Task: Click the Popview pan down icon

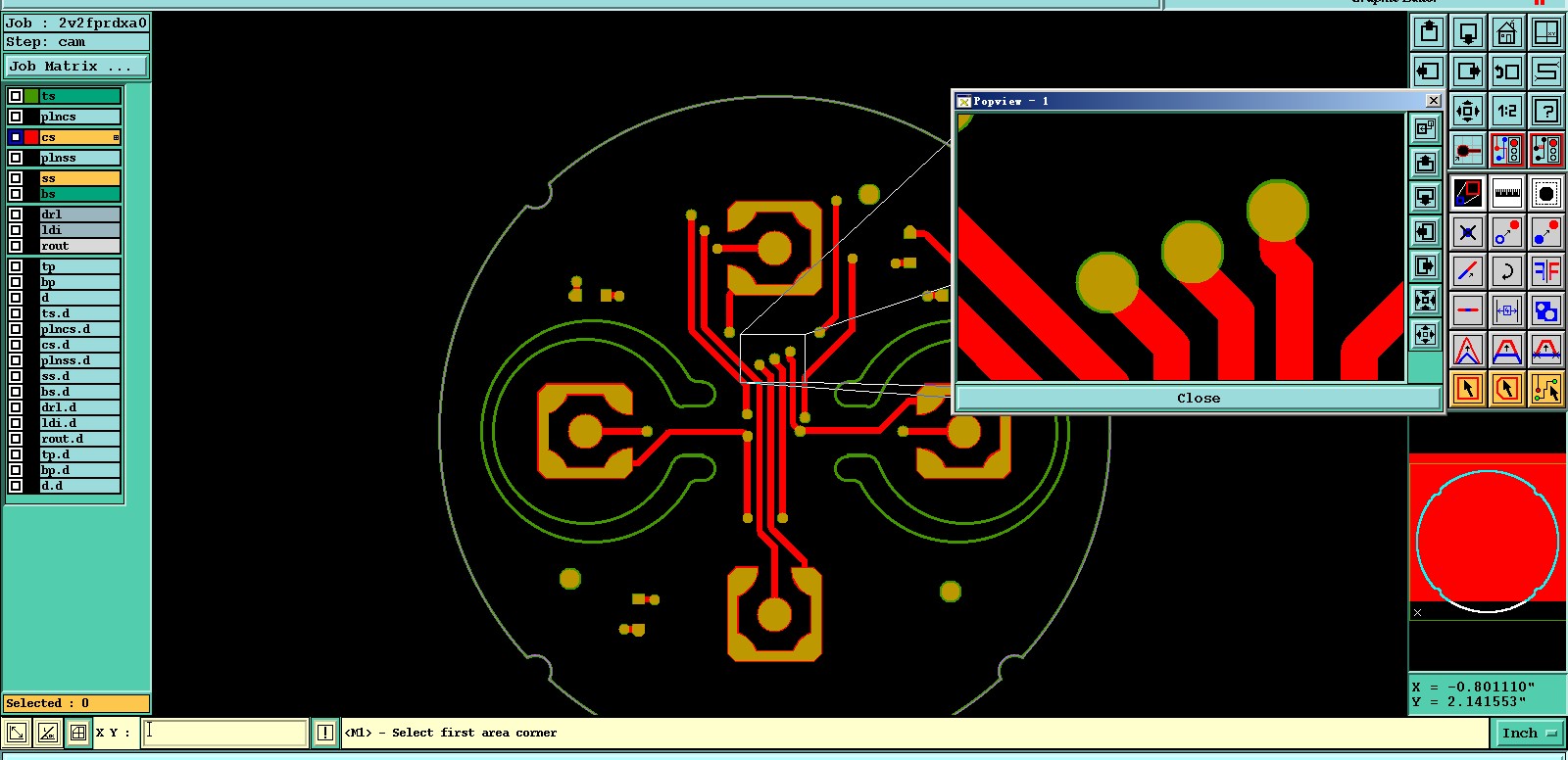Action: click(x=1426, y=197)
